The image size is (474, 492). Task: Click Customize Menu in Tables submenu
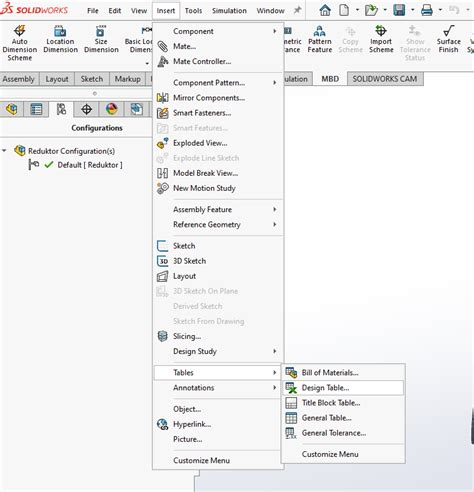coord(343,454)
